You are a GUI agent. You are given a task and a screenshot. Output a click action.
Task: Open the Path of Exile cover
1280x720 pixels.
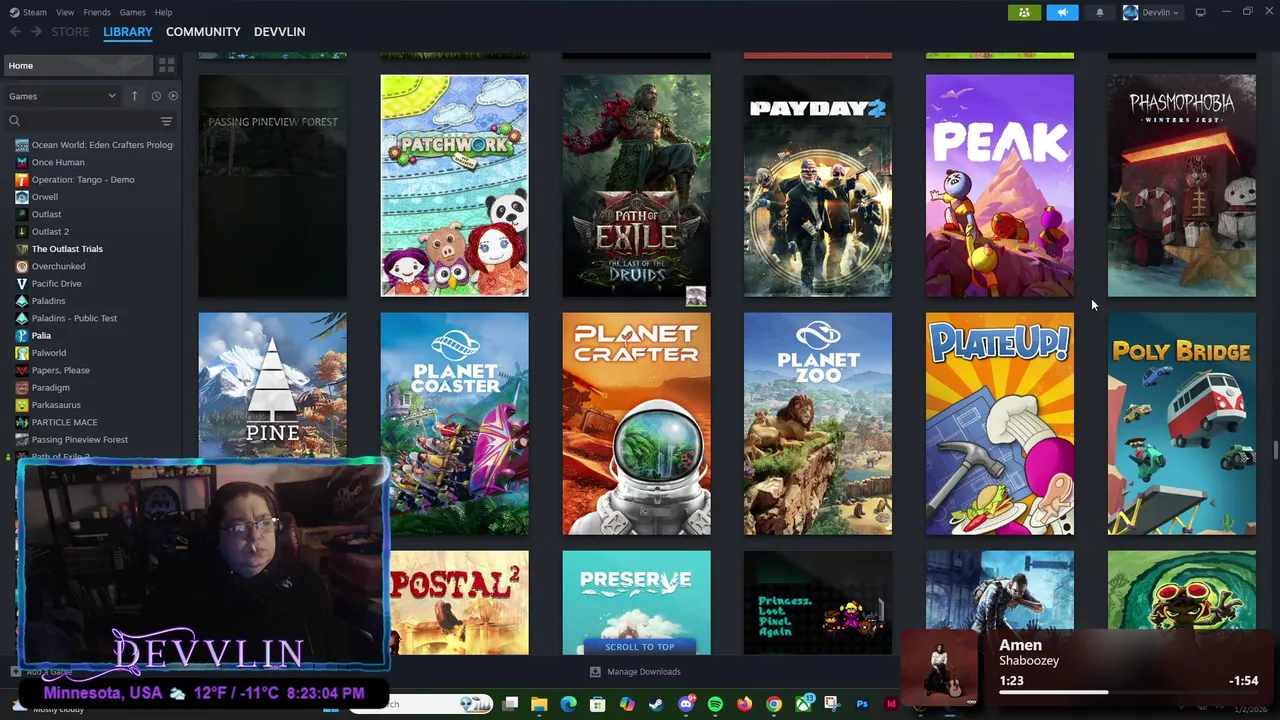click(636, 186)
